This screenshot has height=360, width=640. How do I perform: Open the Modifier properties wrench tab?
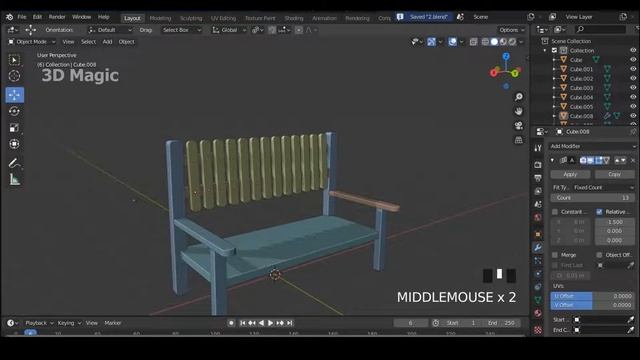(x=538, y=247)
